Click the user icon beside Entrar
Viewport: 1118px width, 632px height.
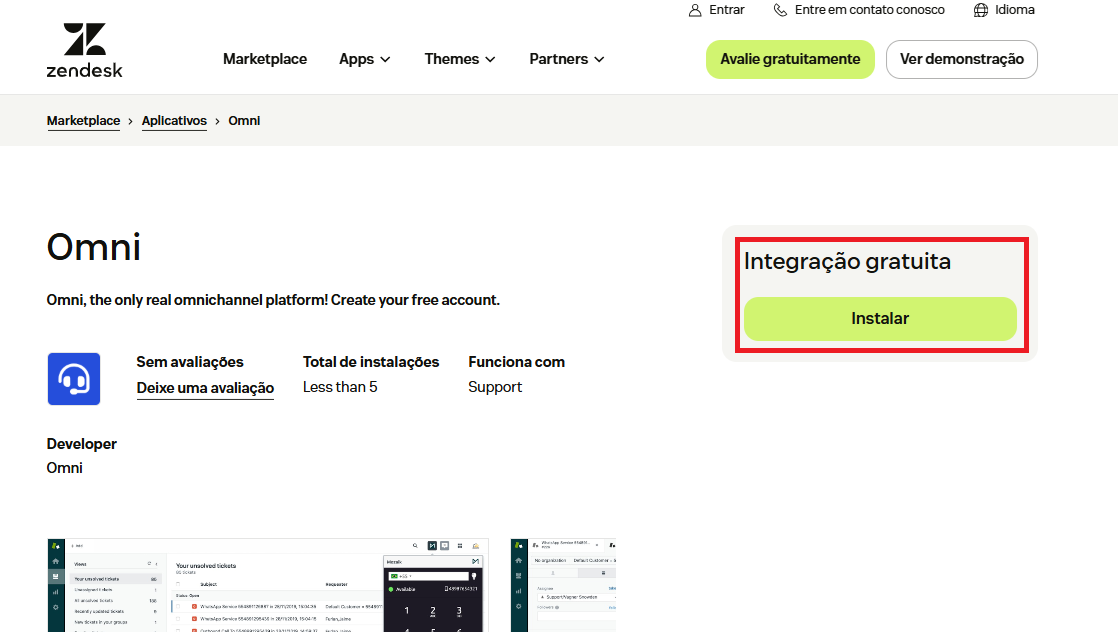tap(695, 10)
